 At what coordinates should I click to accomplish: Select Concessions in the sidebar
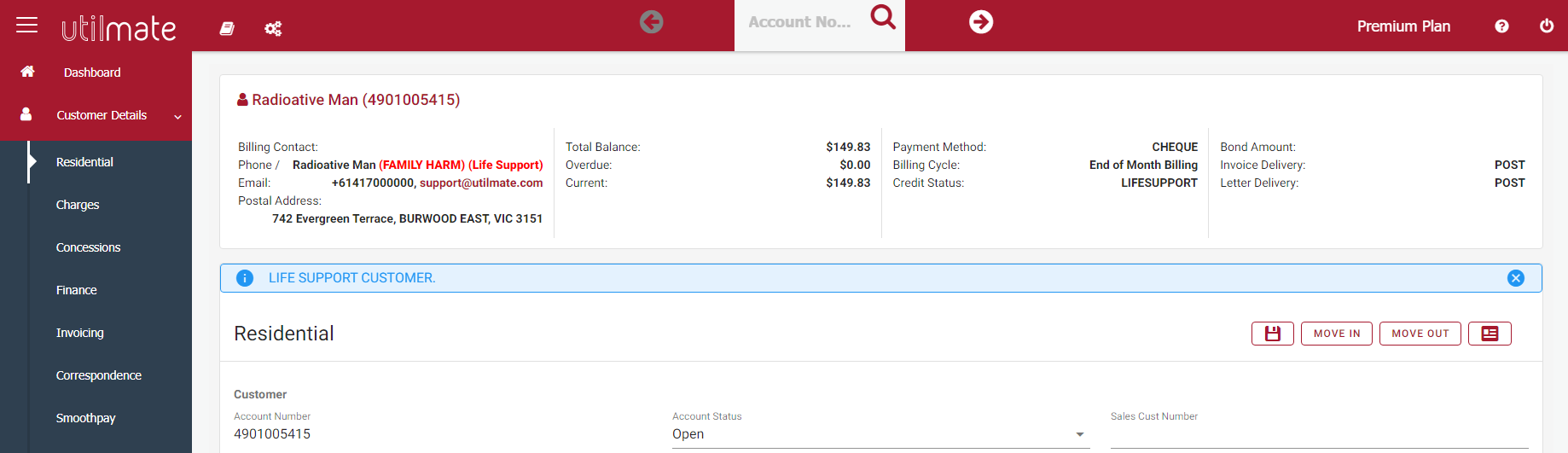tap(89, 247)
